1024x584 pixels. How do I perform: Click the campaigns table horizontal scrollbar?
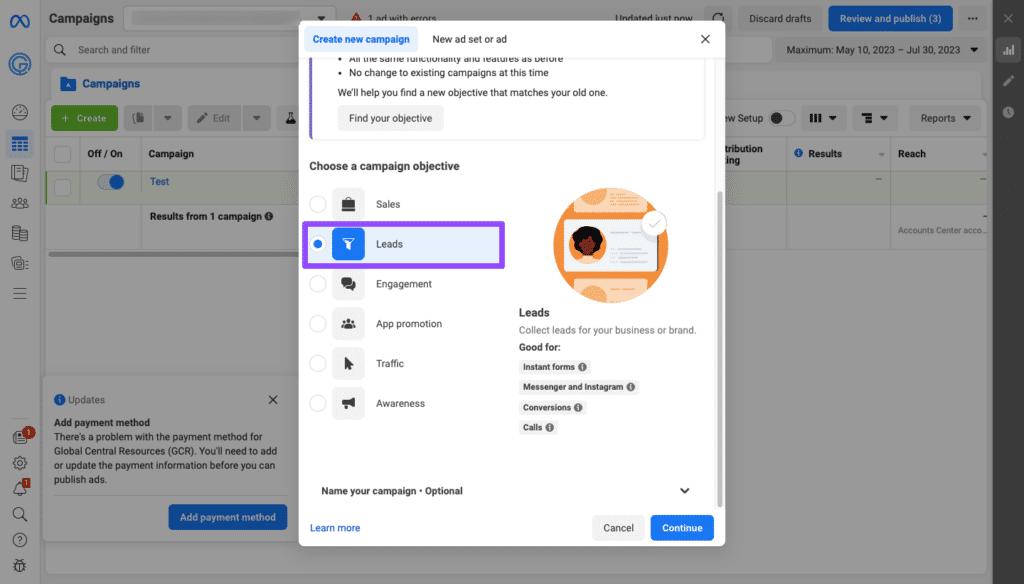click(173, 254)
